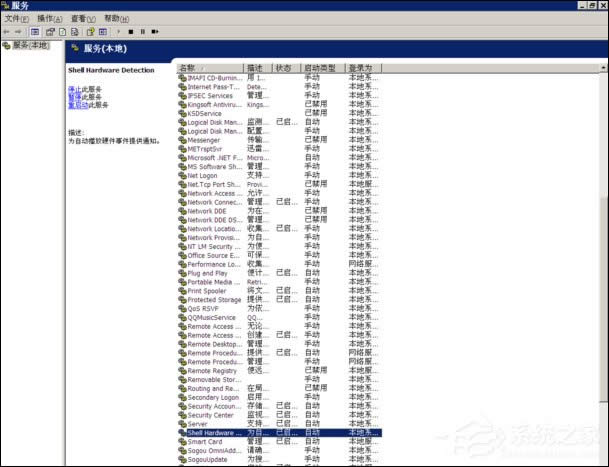Sort by the 启动类型 (Startup type) column header
This screenshot has width=609, height=467.
[x=321, y=68]
